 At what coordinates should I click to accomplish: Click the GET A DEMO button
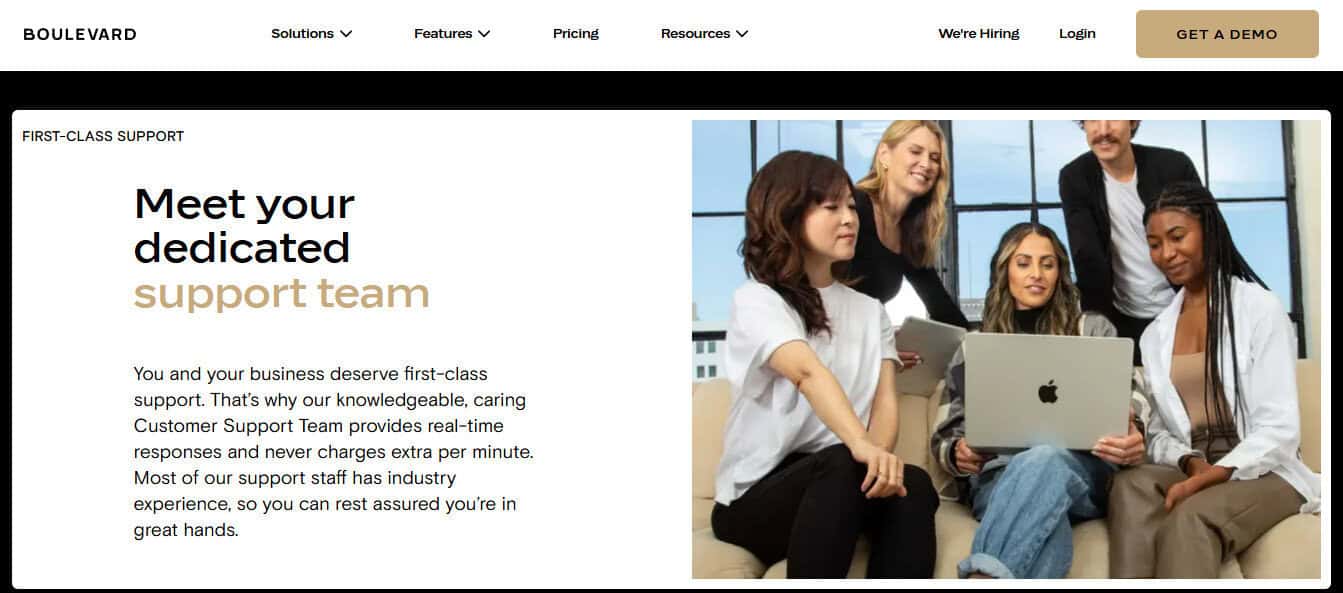coord(1227,34)
